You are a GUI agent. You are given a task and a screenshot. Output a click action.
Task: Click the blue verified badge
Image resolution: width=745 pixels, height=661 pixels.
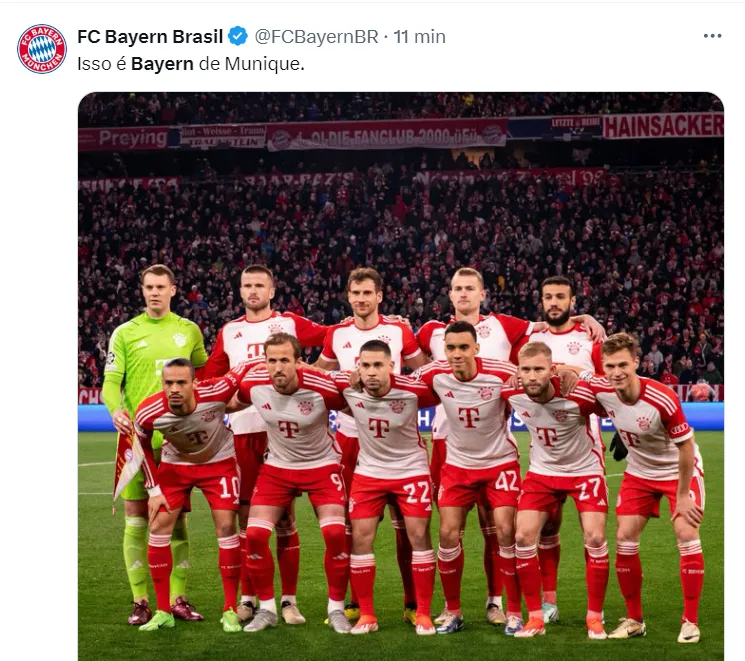pyautogui.click(x=238, y=37)
